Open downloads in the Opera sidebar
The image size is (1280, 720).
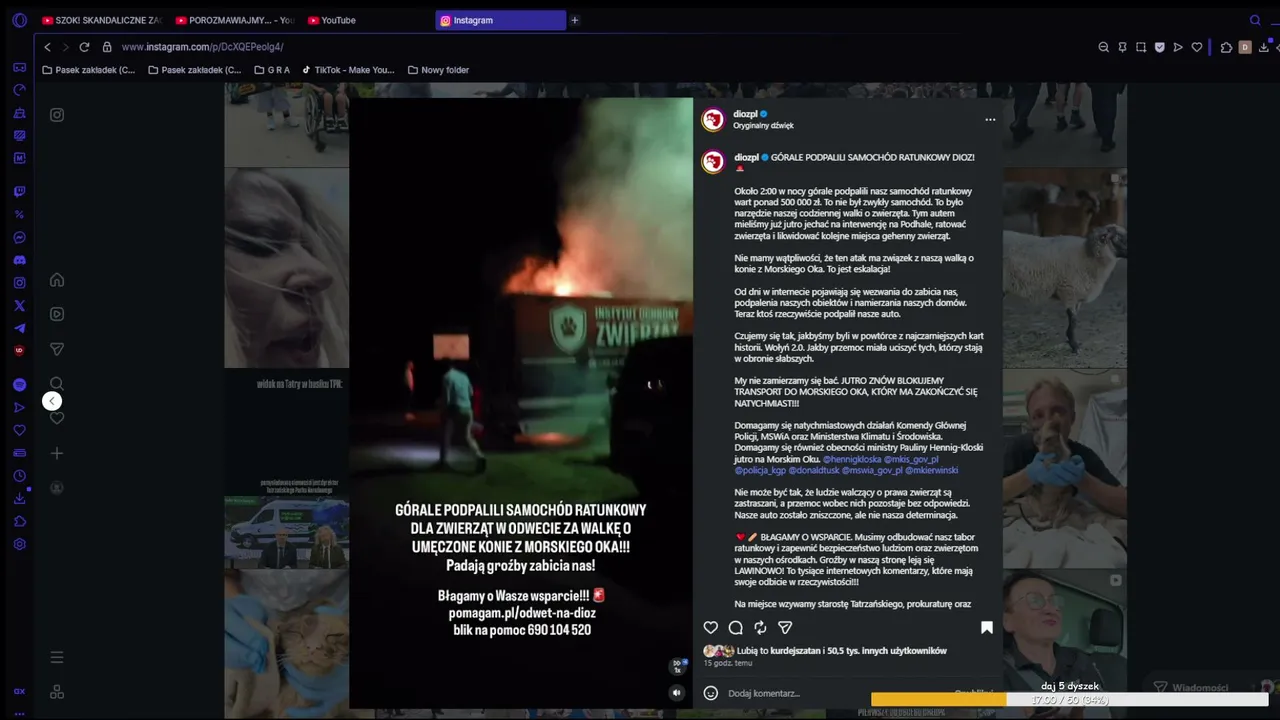point(19,499)
